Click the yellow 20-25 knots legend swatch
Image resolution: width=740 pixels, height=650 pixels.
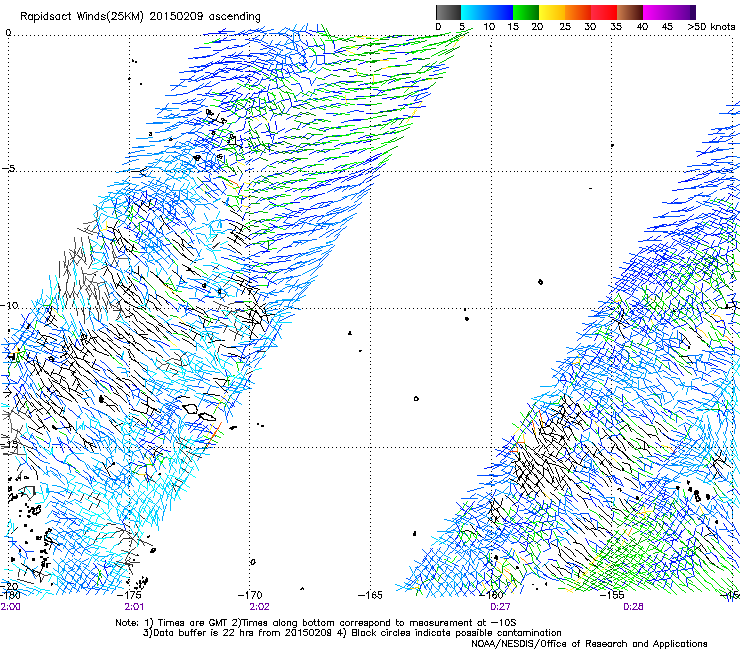552,12
